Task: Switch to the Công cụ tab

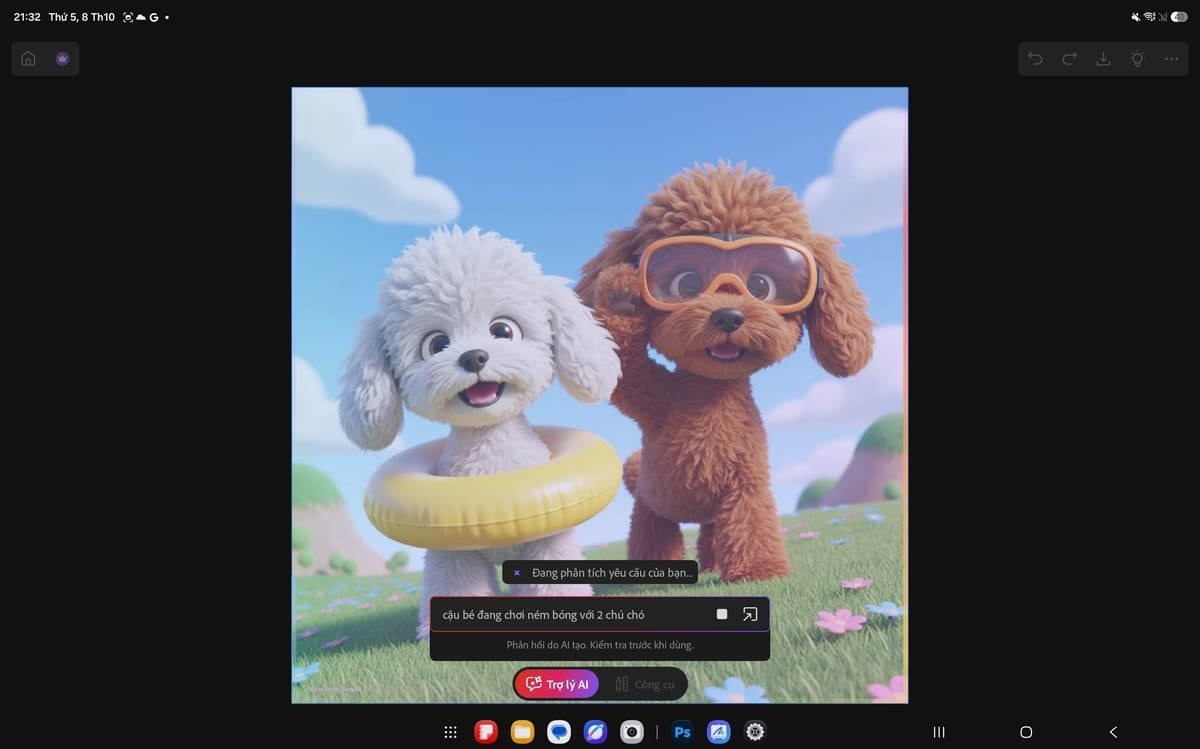Action: (645, 684)
